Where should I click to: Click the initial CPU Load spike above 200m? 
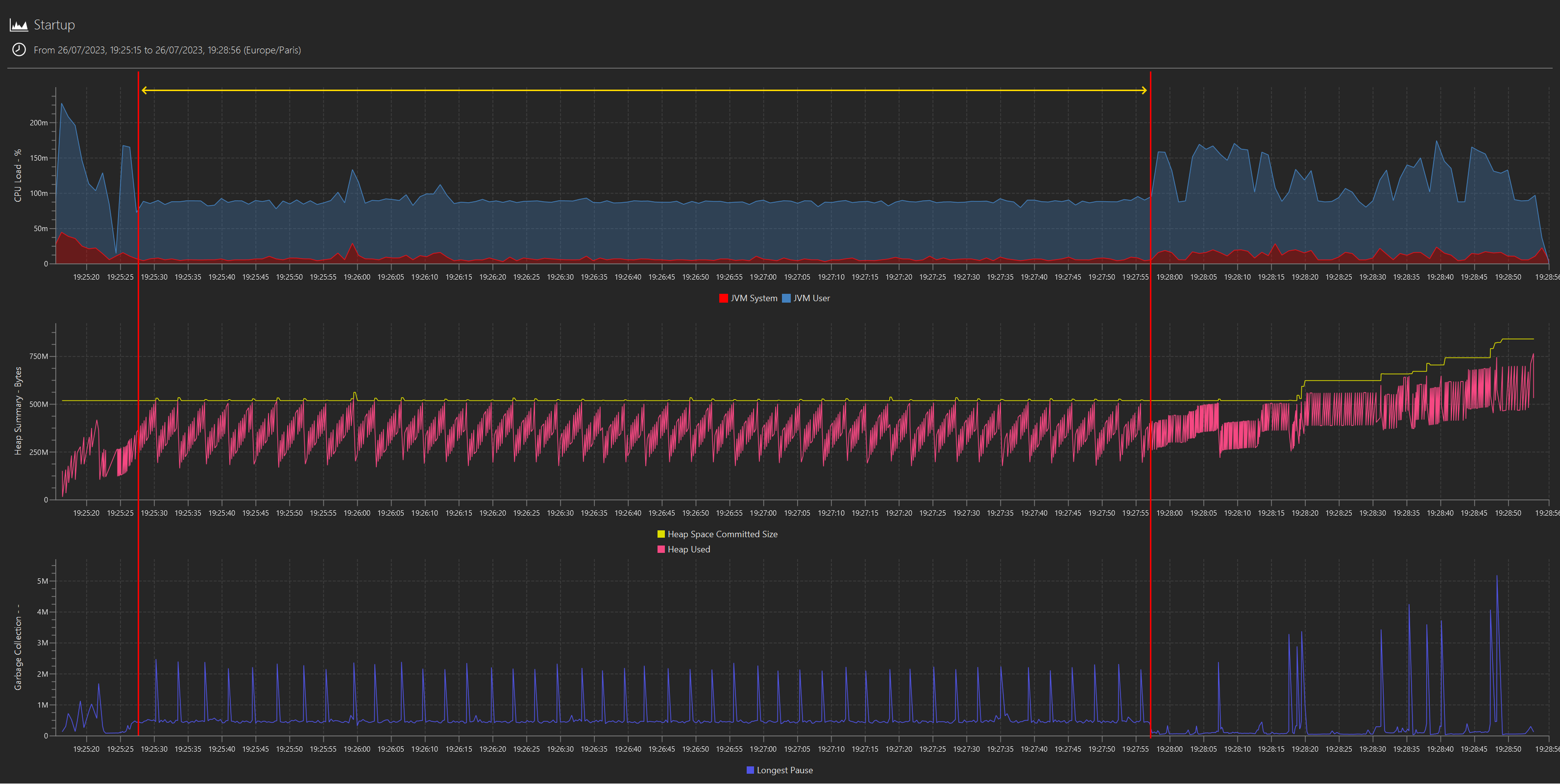point(62,105)
